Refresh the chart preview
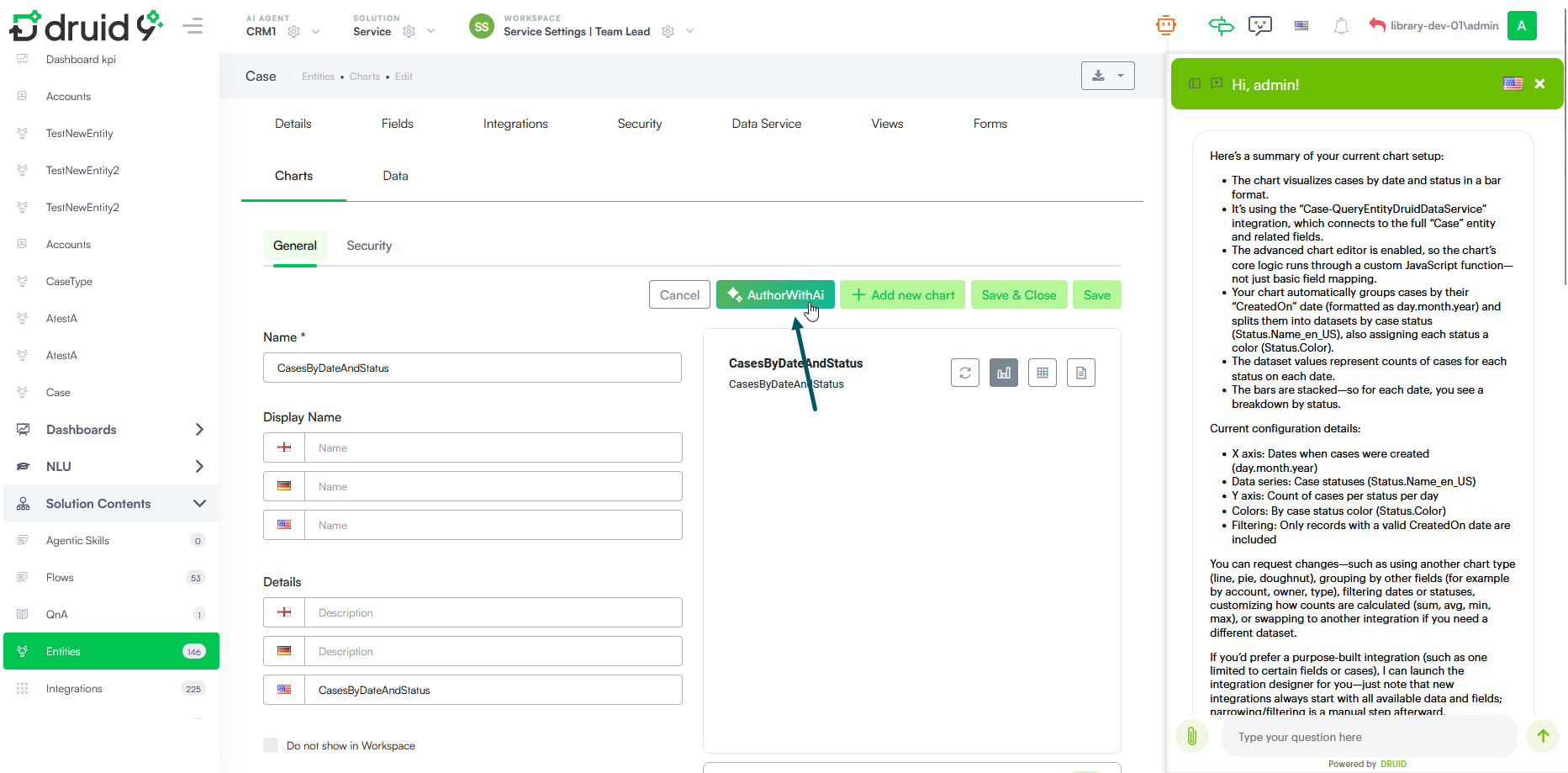1568x773 pixels. point(965,373)
